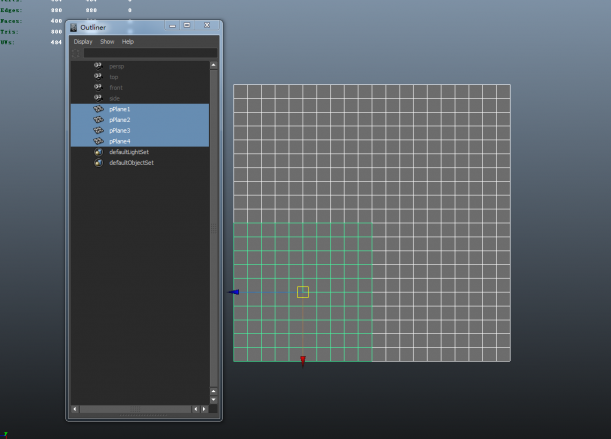Screen dimensions: 611x439
Task: Click the Outliner vertical scrollbar track
Action: (x=214, y=228)
